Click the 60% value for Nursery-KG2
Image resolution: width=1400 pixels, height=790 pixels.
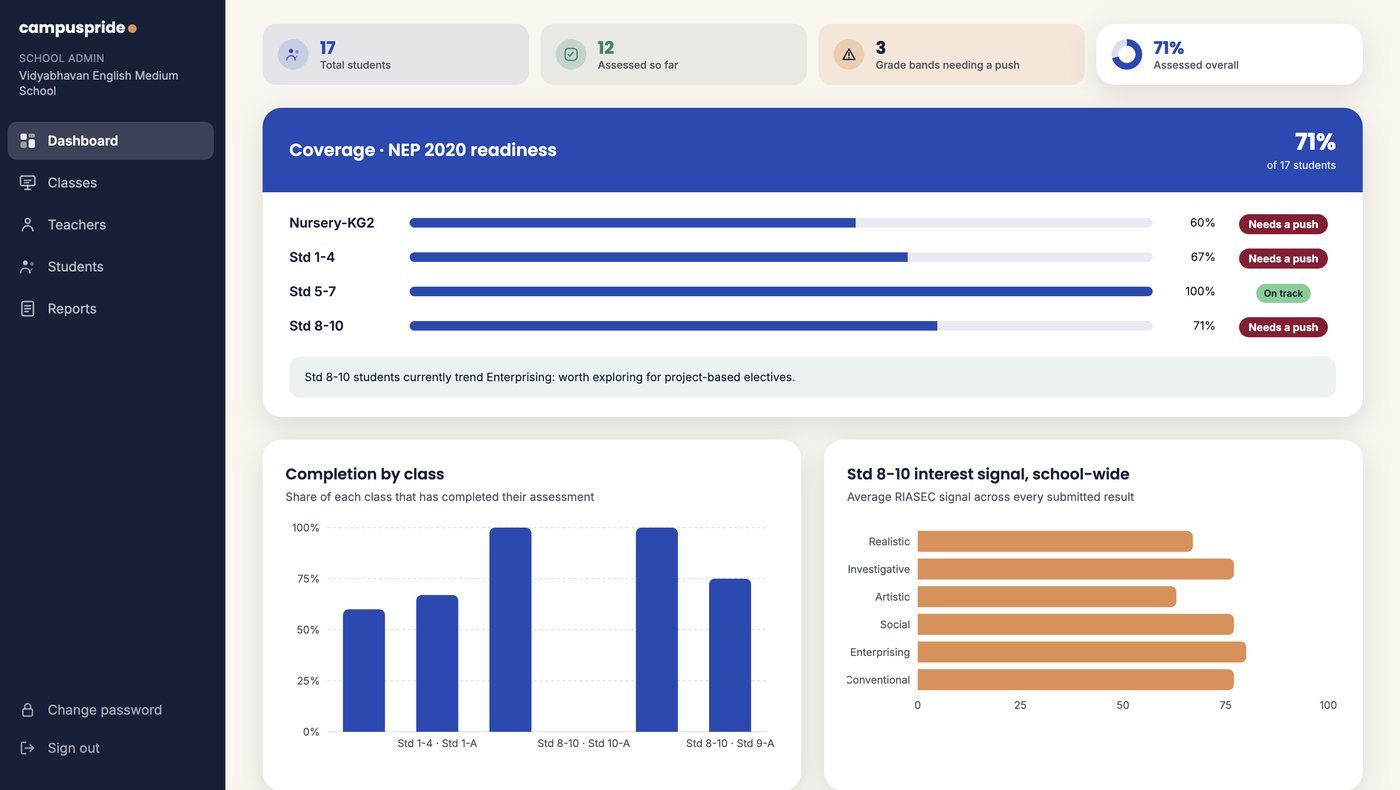tap(1203, 223)
